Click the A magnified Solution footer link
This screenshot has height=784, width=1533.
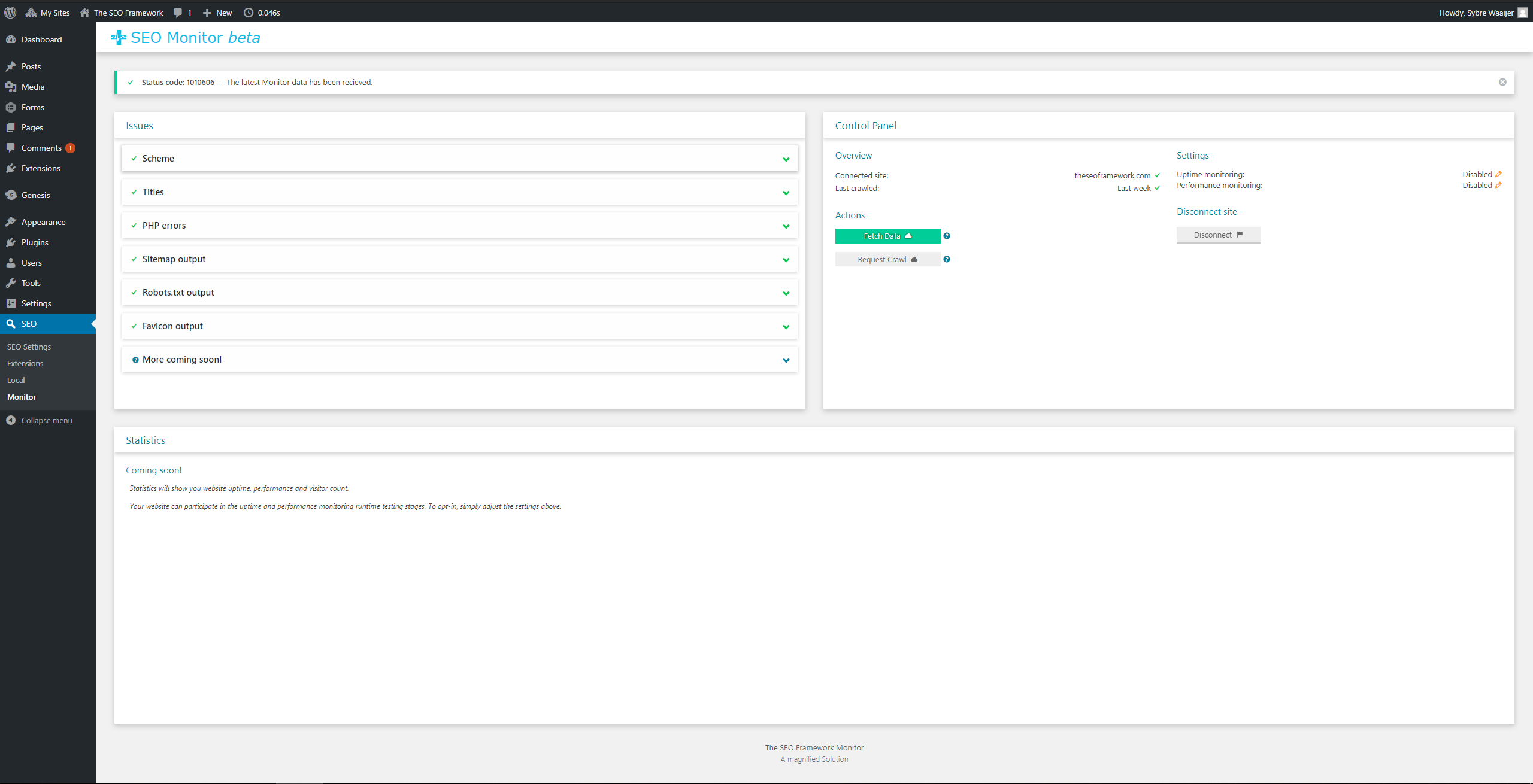coord(814,759)
